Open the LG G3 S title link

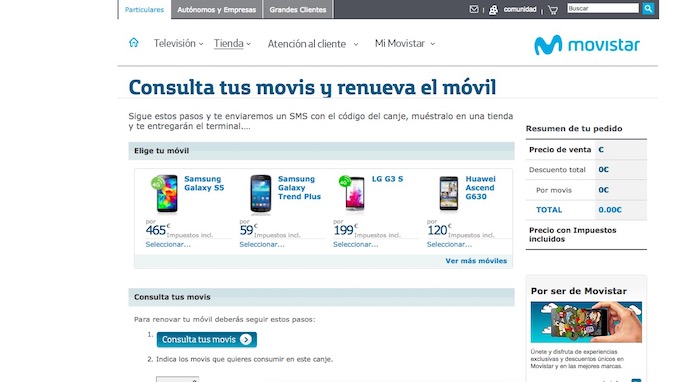[387, 179]
